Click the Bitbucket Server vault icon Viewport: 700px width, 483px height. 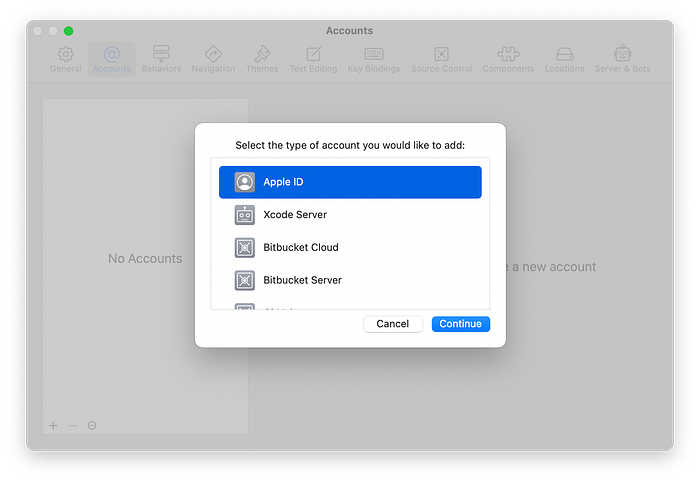point(245,280)
